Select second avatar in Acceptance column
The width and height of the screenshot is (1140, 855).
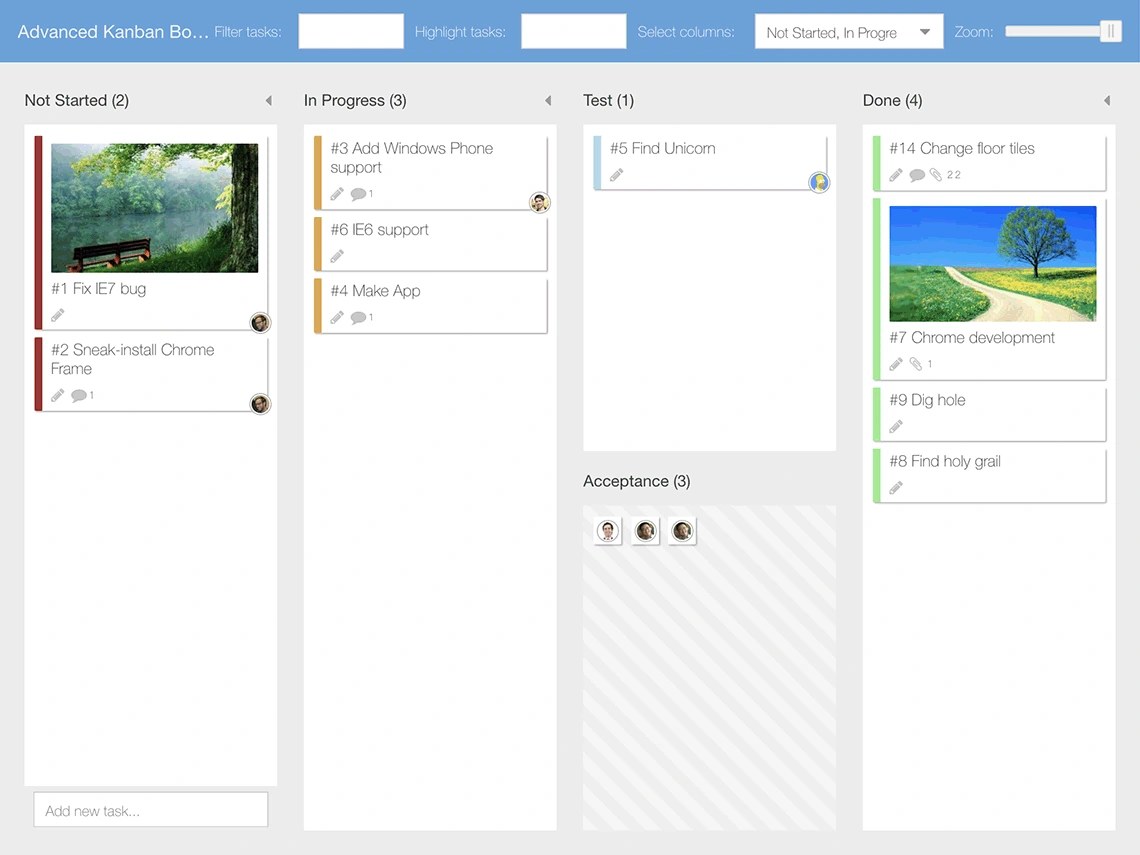[645, 531]
